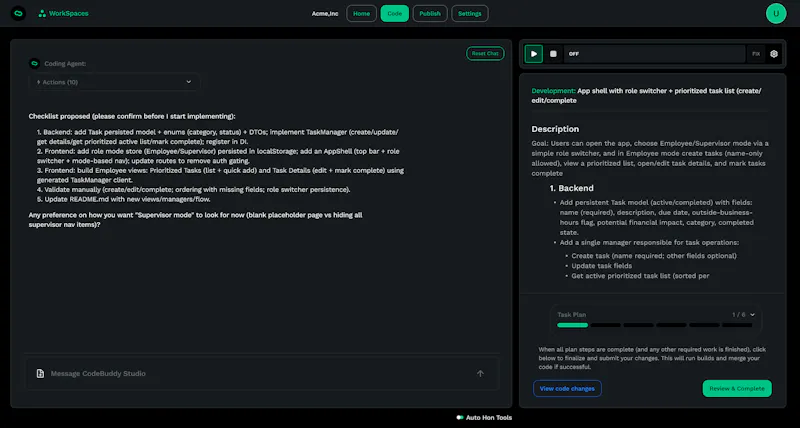Open the Settings tab

point(469,14)
